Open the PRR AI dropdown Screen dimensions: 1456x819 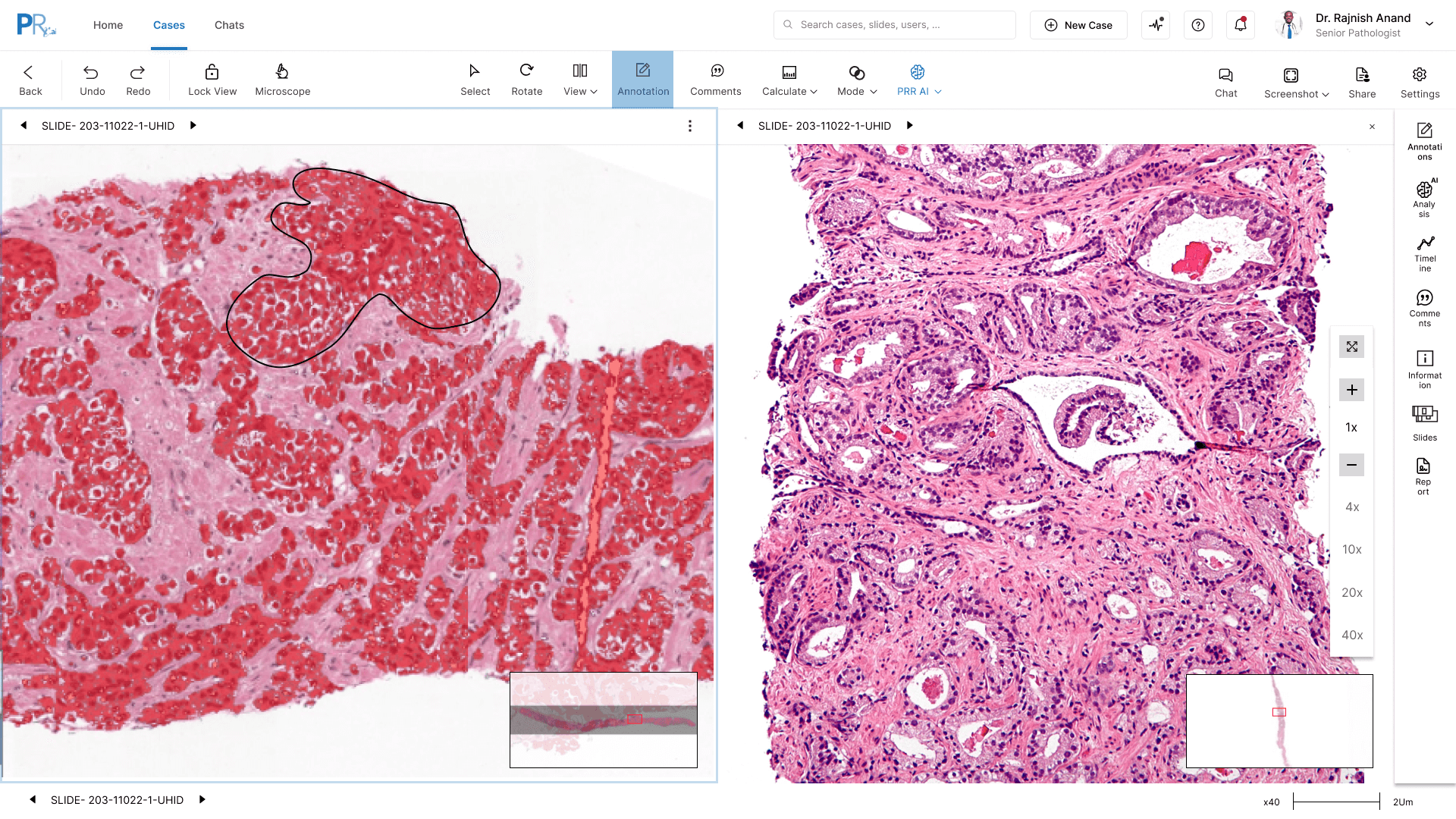click(x=919, y=80)
